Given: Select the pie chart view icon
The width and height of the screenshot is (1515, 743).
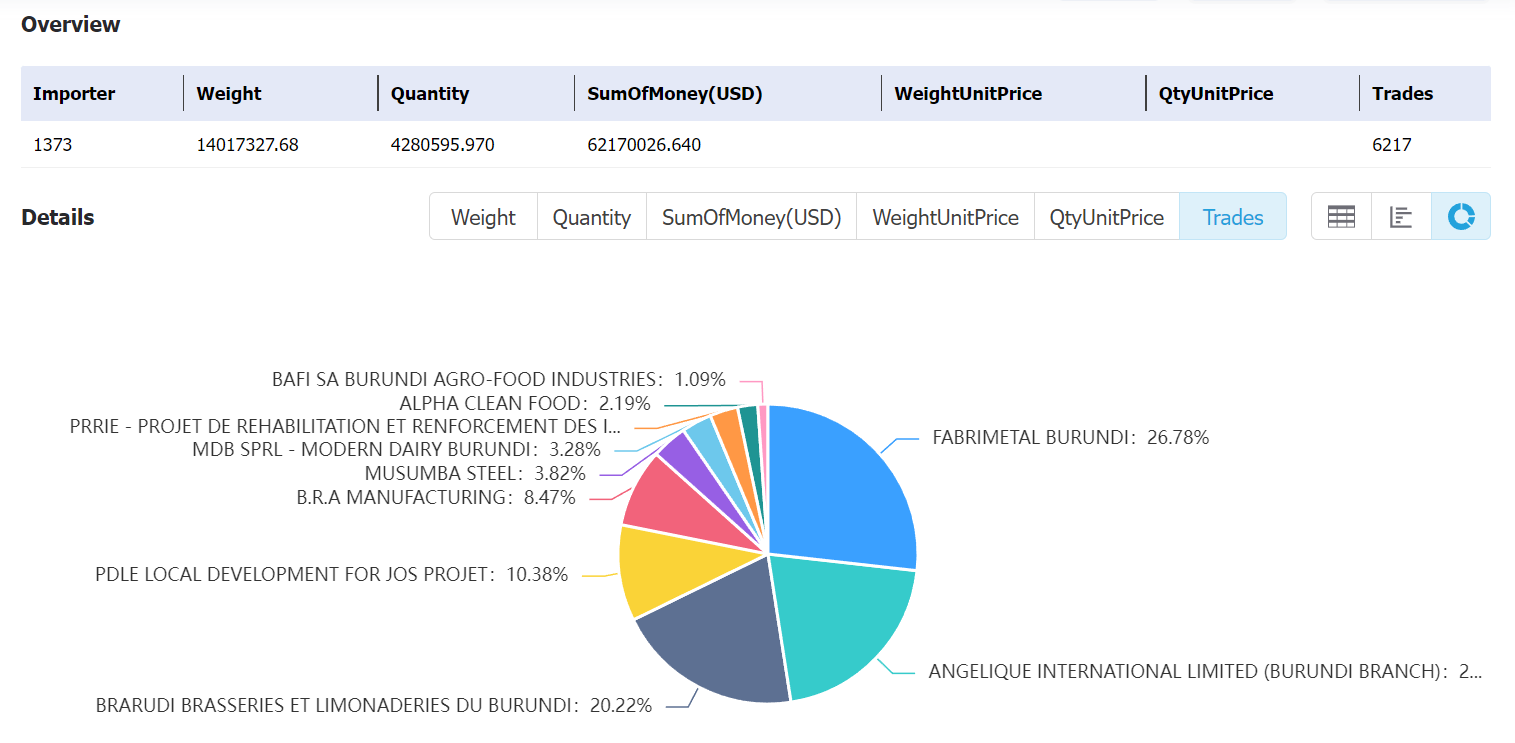Looking at the screenshot, I should (1461, 216).
